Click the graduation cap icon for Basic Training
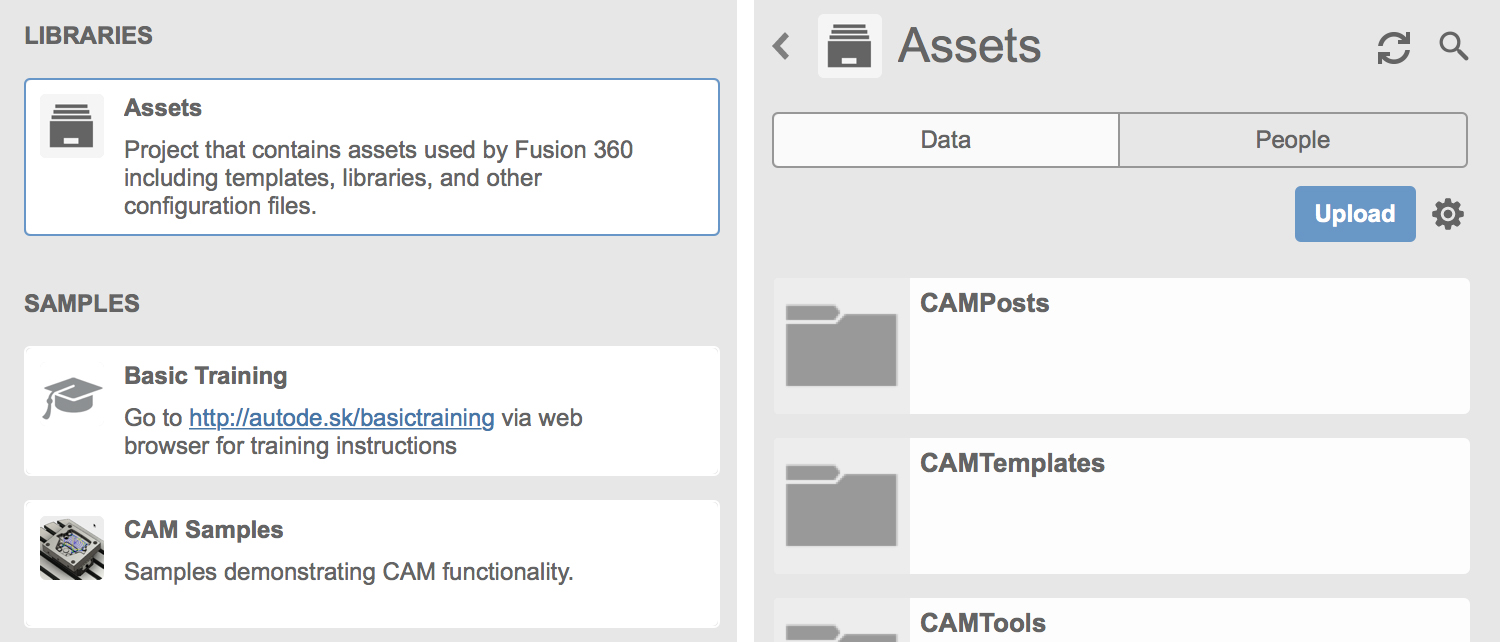1500x642 pixels. [71, 394]
